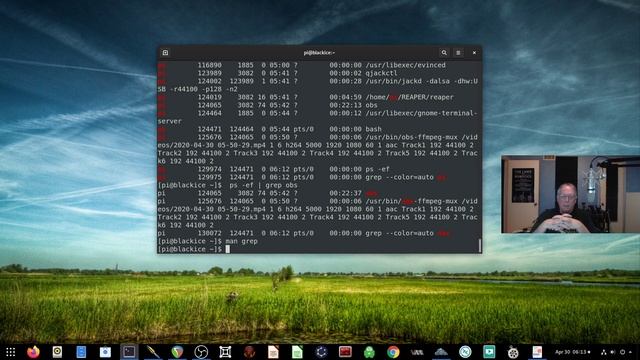Open the screenshot frame dock icon
Viewport: 640px width, 360px height.
tap(225, 352)
